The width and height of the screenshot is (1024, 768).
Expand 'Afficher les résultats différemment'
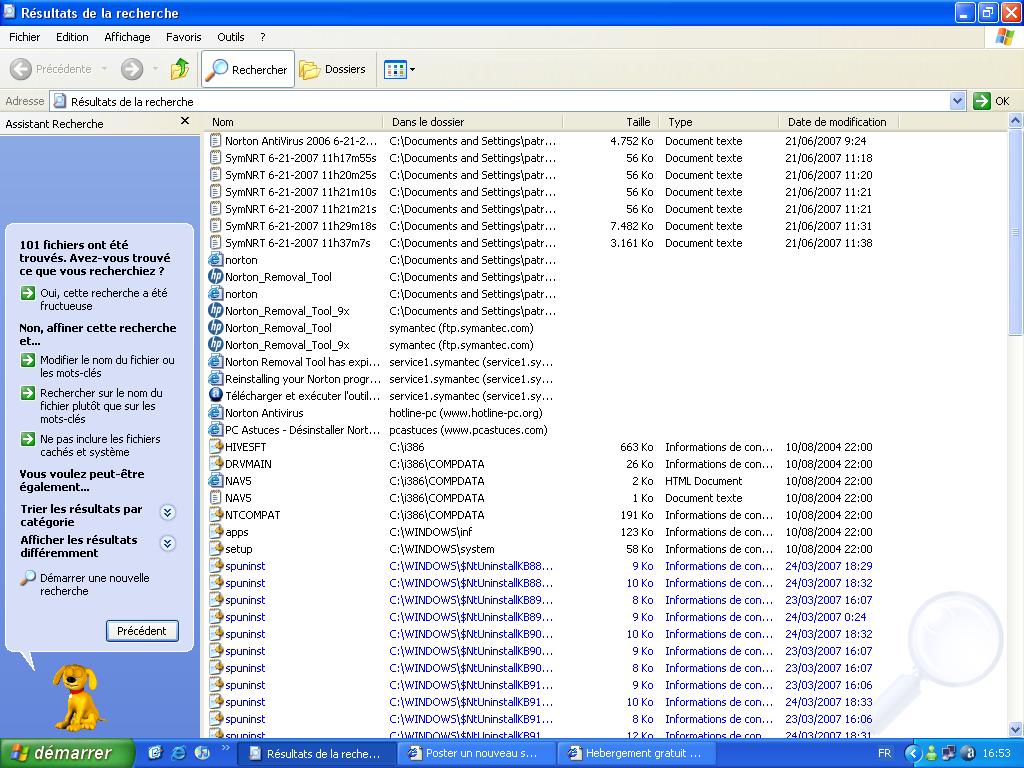click(x=168, y=543)
